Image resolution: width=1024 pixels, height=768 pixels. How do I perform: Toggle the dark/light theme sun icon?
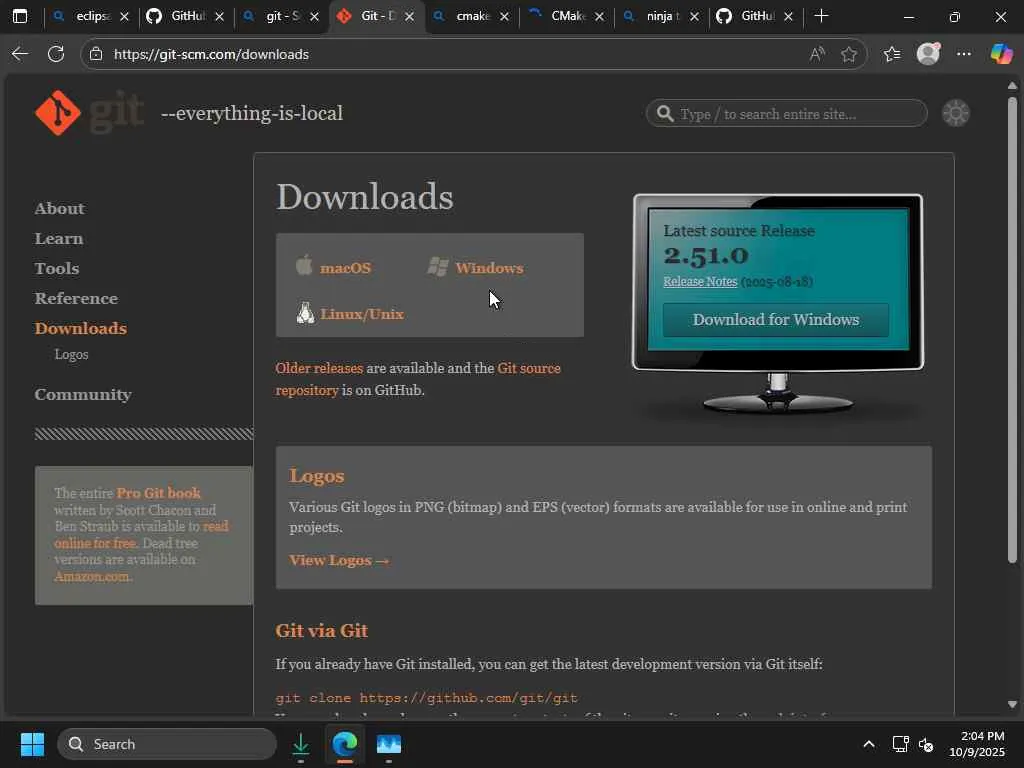[x=955, y=114]
